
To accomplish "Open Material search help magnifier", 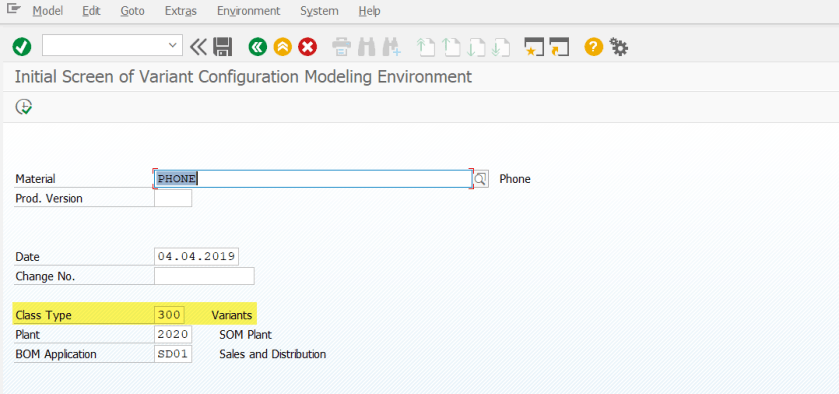I will (481, 179).
